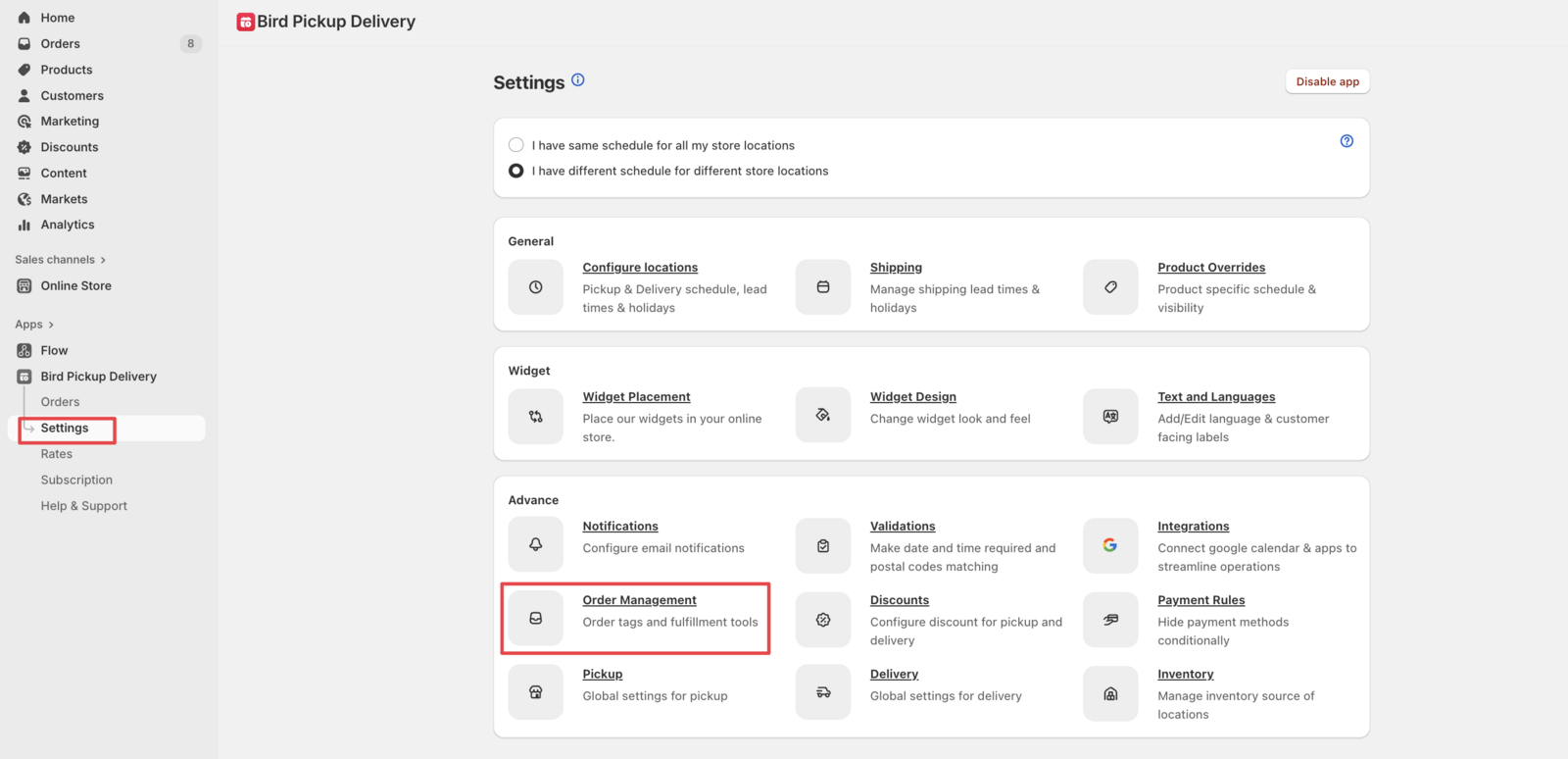Image resolution: width=1568 pixels, height=759 pixels.
Task: Click the Pickup storefront icon
Action: coord(535,692)
